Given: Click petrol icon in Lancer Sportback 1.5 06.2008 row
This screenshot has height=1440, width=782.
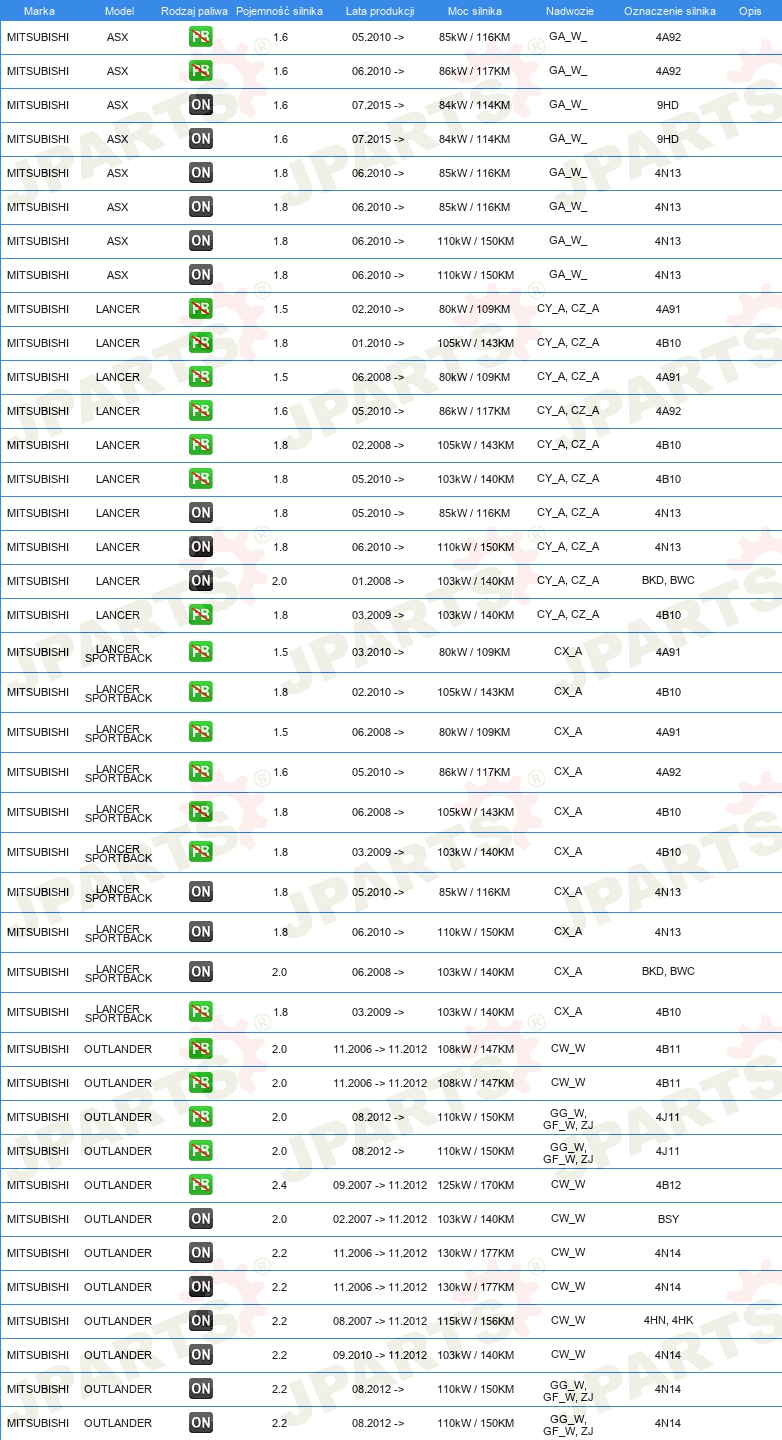Looking at the screenshot, I should pos(201,732).
